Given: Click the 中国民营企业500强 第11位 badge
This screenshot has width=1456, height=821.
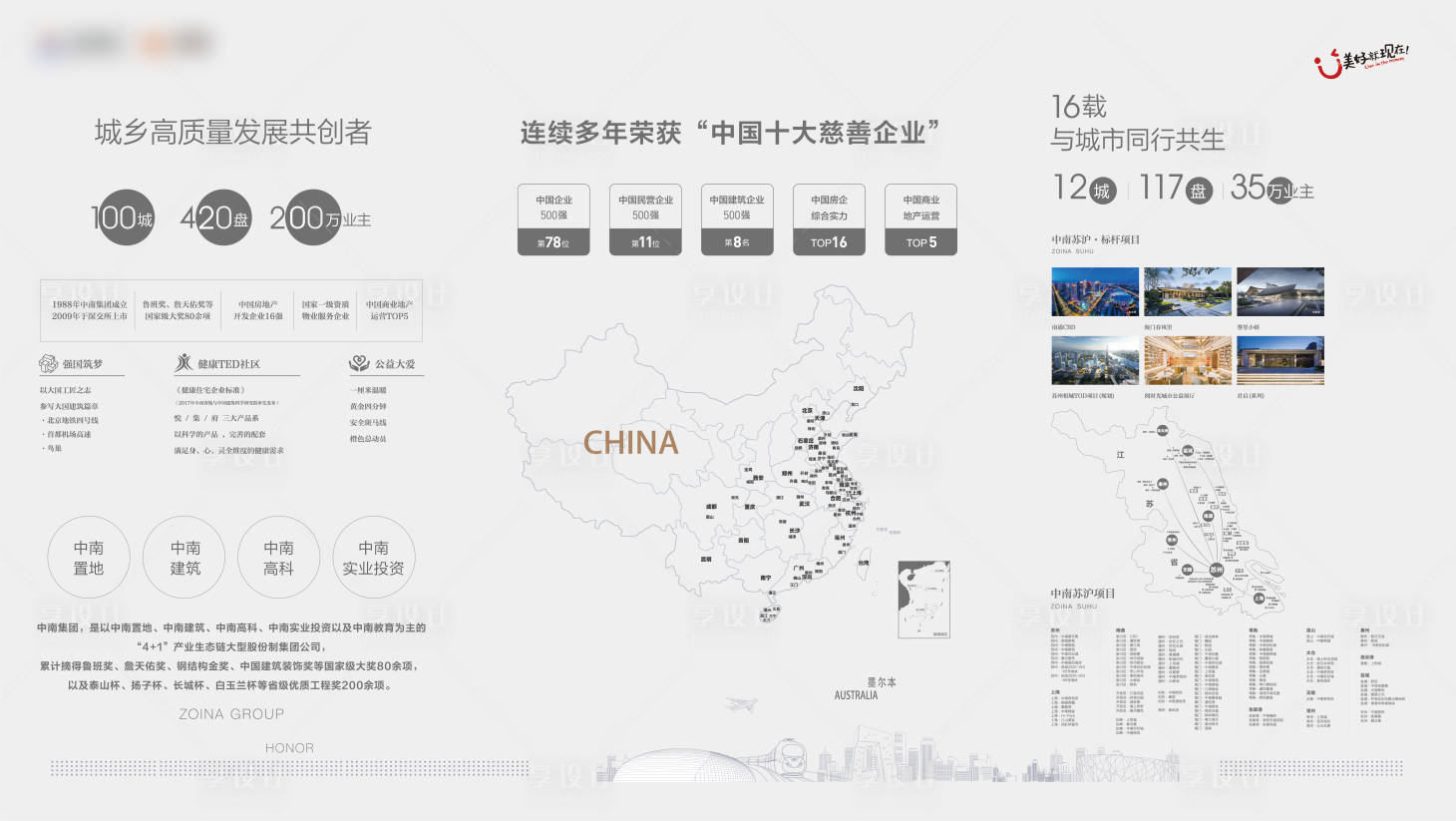Looking at the screenshot, I should pos(645,219).
